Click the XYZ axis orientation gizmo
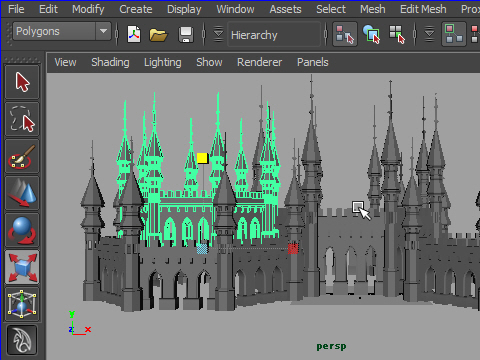This screenshot has height=360, width=480. (x=80, y=323)
